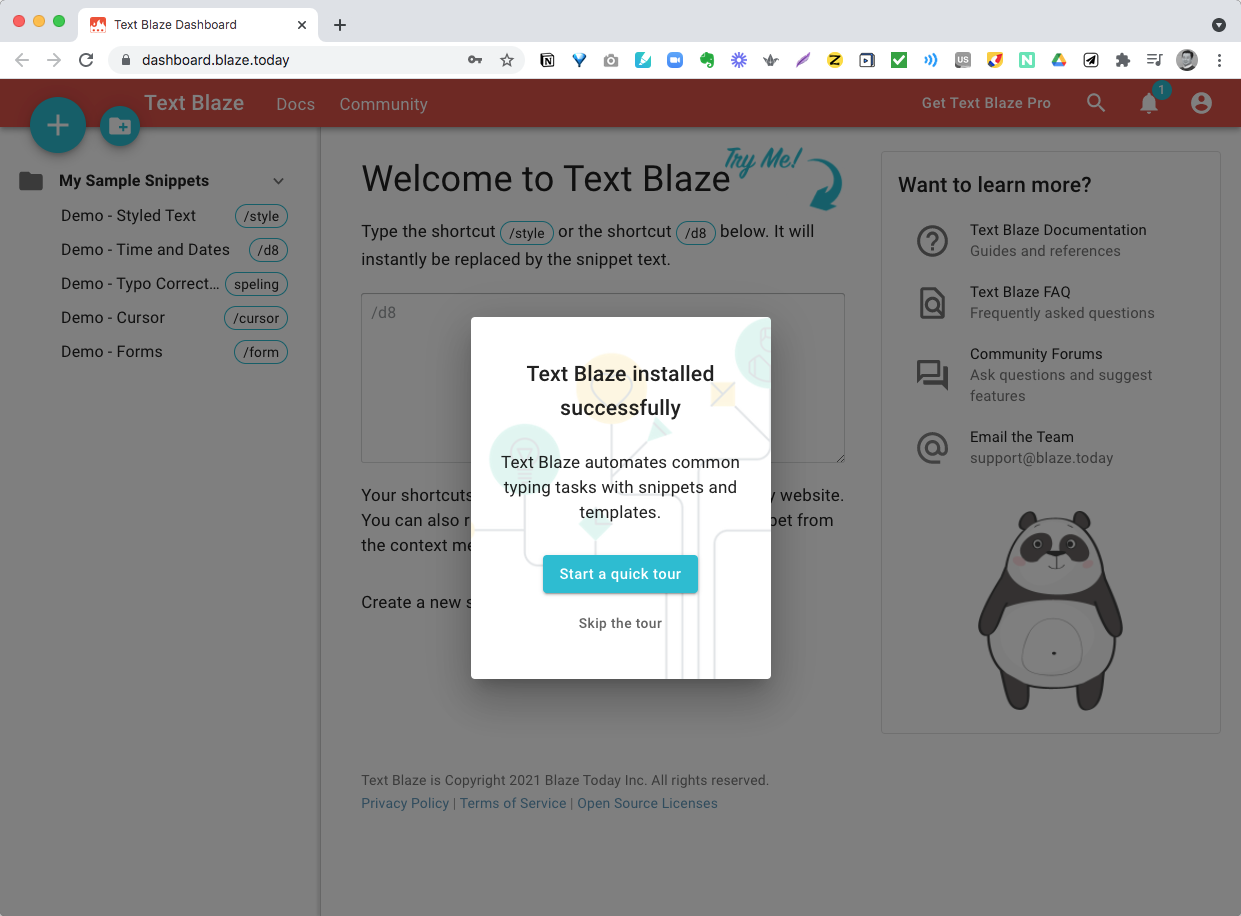
Task: Go back in browser history
Action: tap(22, 60)
